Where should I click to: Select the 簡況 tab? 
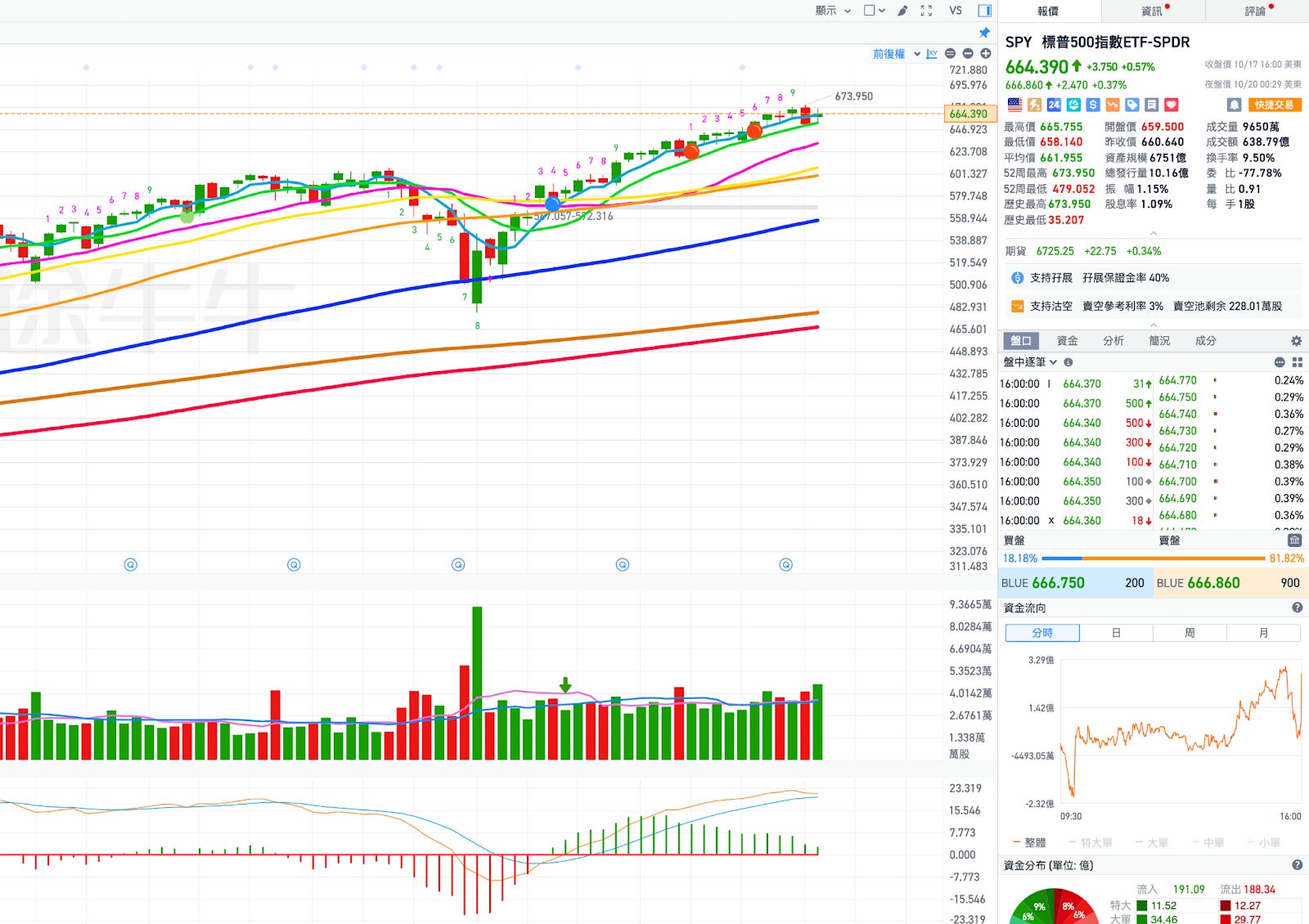click(1159, 341)
